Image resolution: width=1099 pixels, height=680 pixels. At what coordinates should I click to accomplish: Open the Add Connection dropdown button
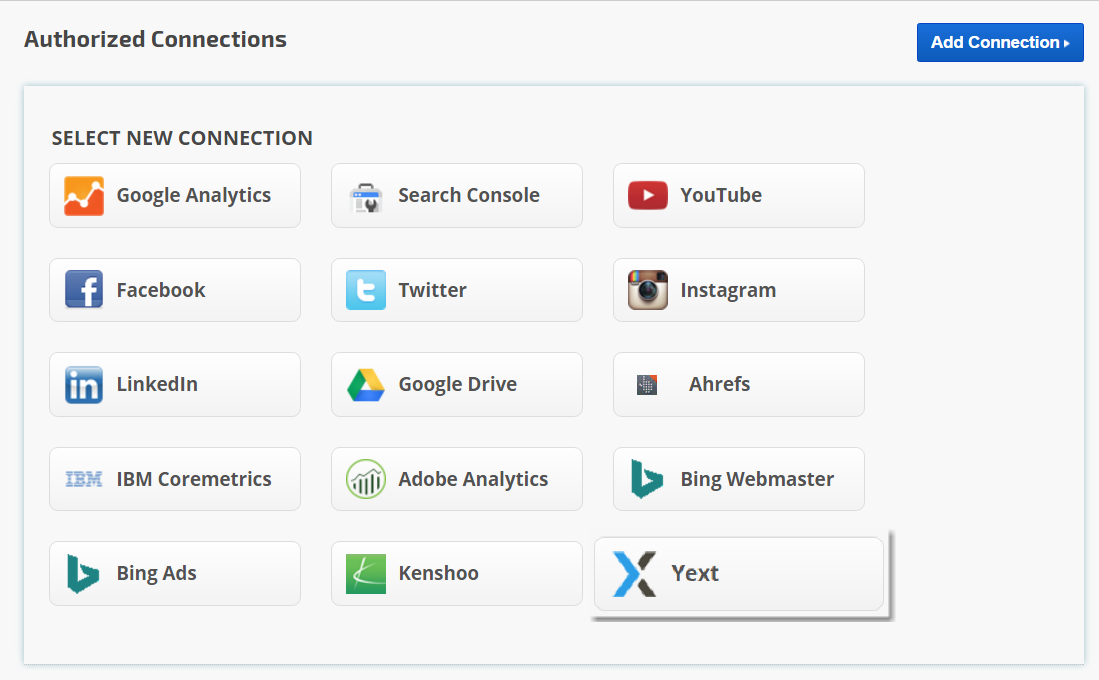tap(1000, 43)
